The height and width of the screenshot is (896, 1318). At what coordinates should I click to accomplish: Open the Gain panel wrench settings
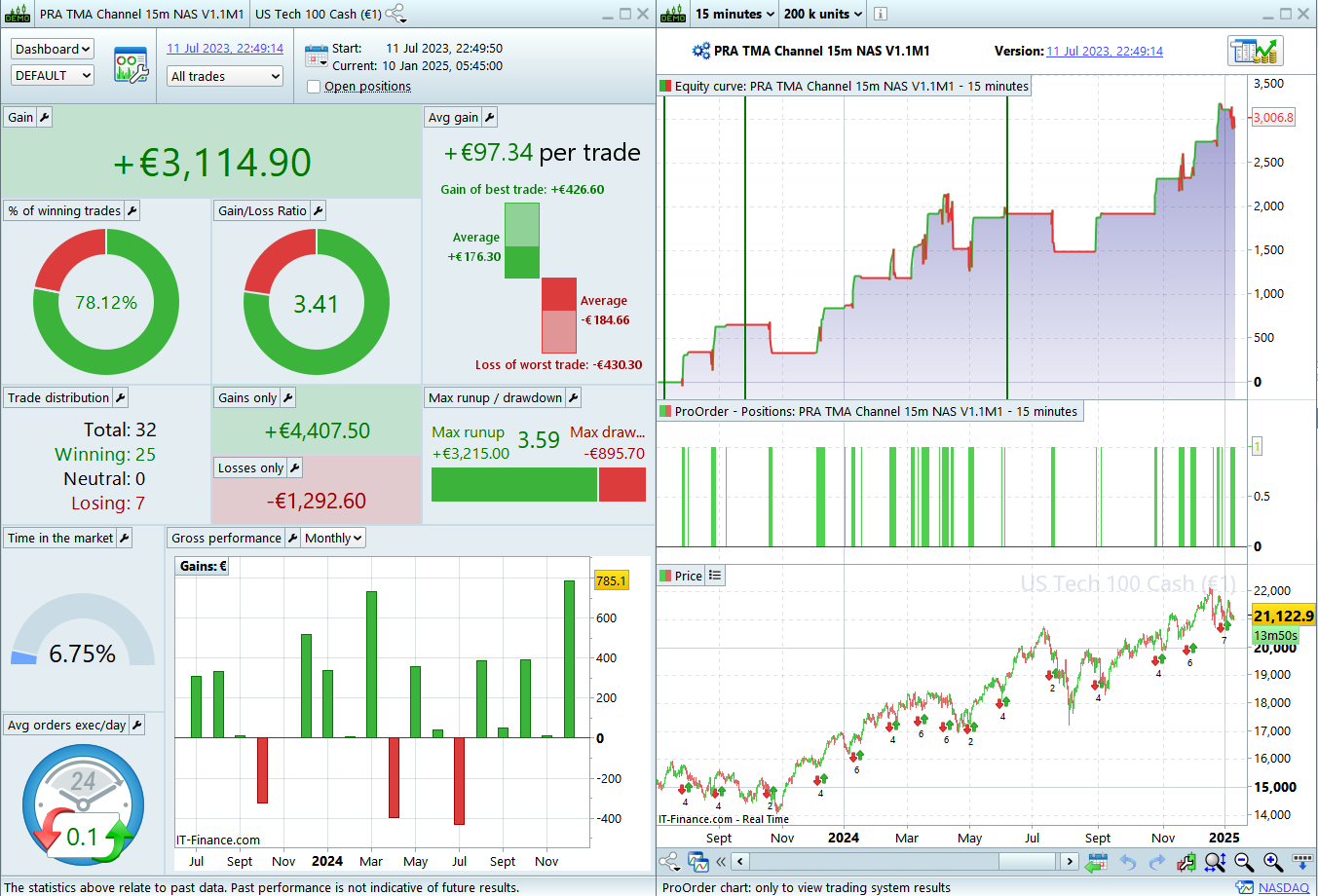44,117
